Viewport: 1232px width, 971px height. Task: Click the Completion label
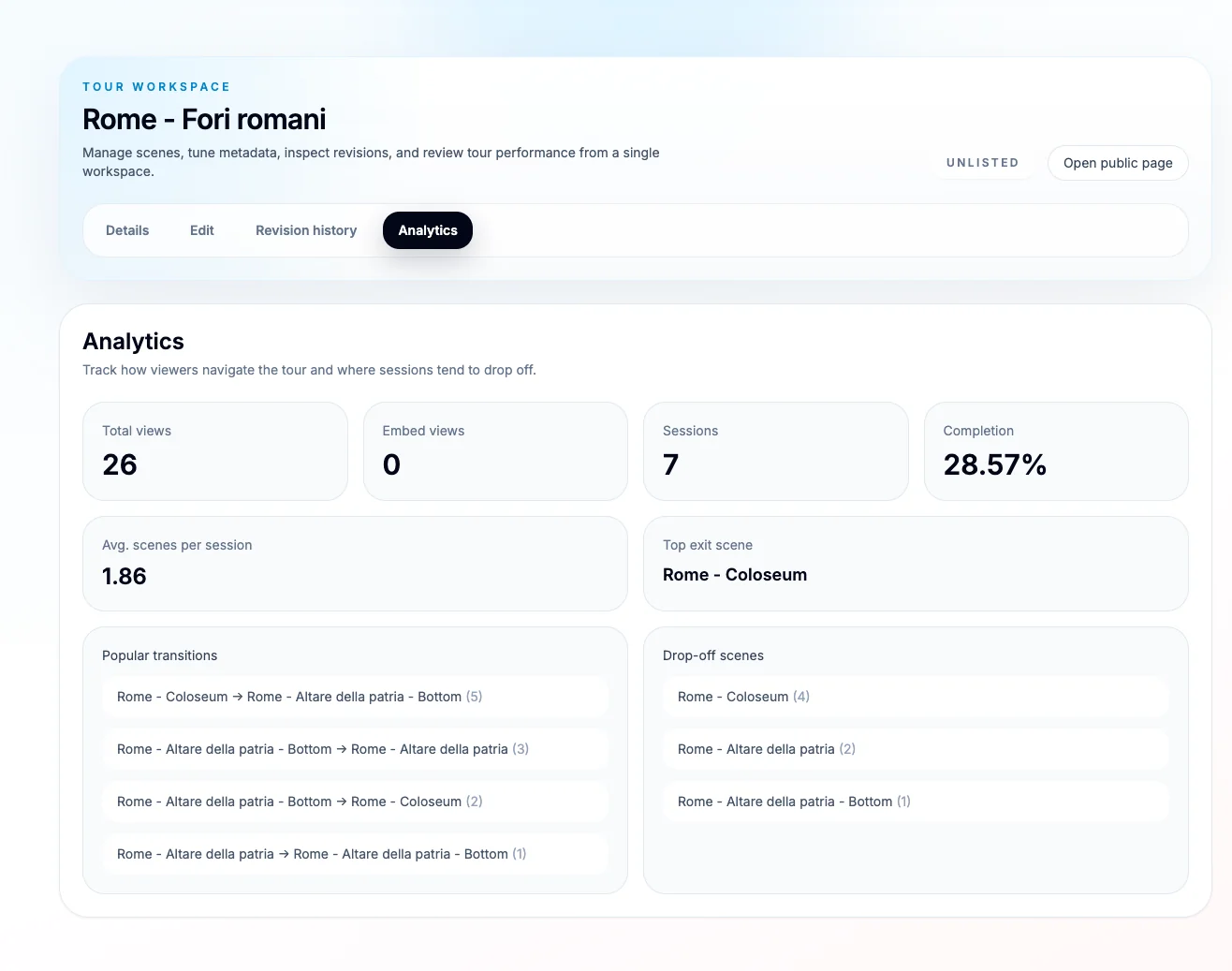[x=978, y=431]
